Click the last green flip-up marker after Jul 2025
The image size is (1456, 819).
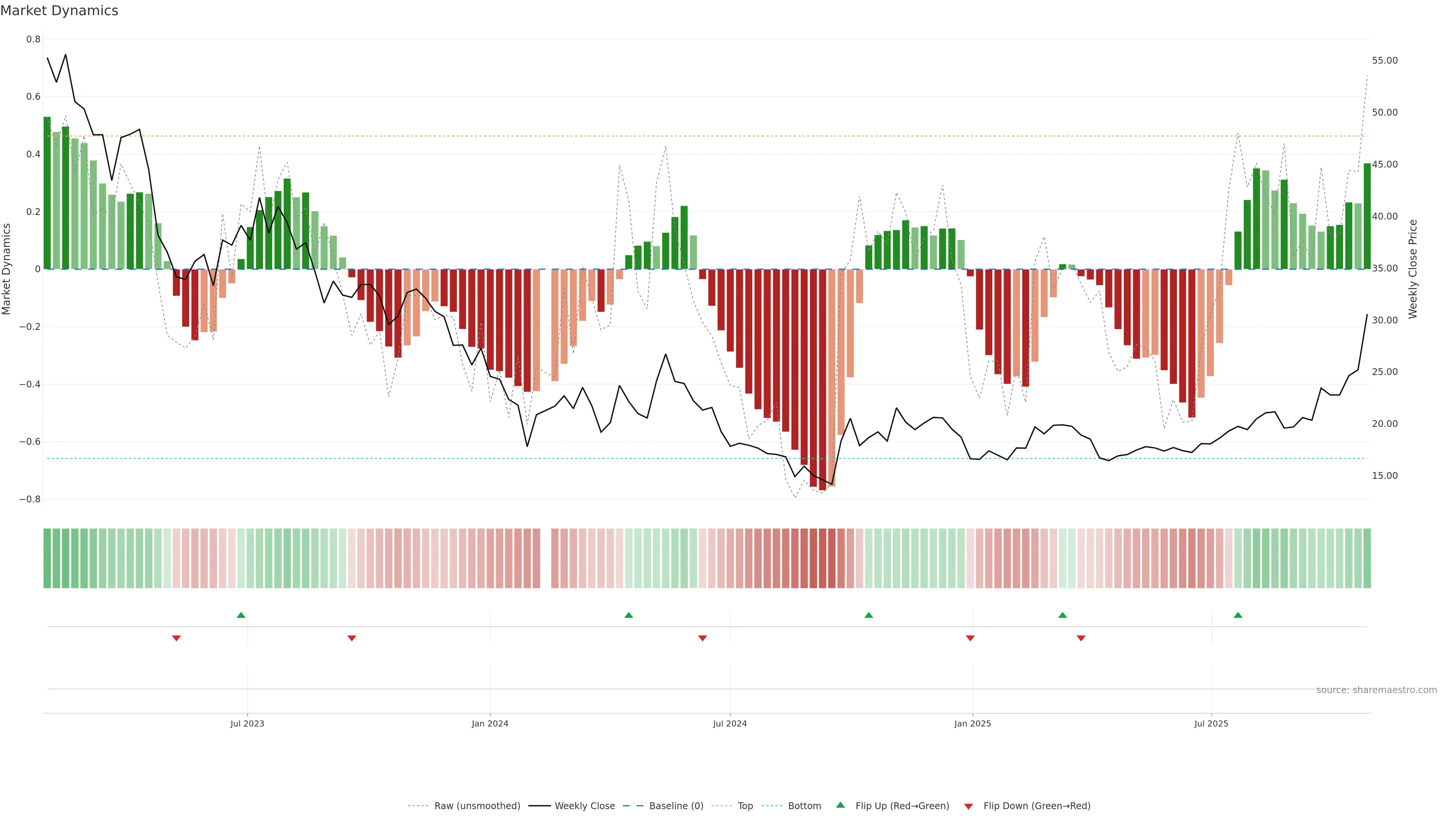(x=1238, y=615)
